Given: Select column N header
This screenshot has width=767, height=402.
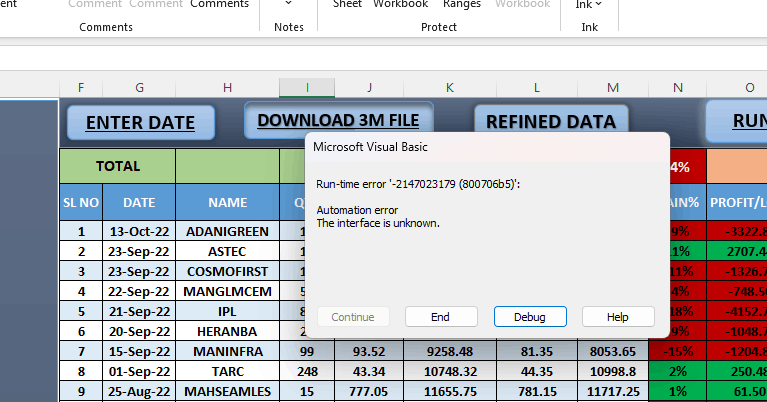Looking at the screenshot, I should [x=677, y=88].
